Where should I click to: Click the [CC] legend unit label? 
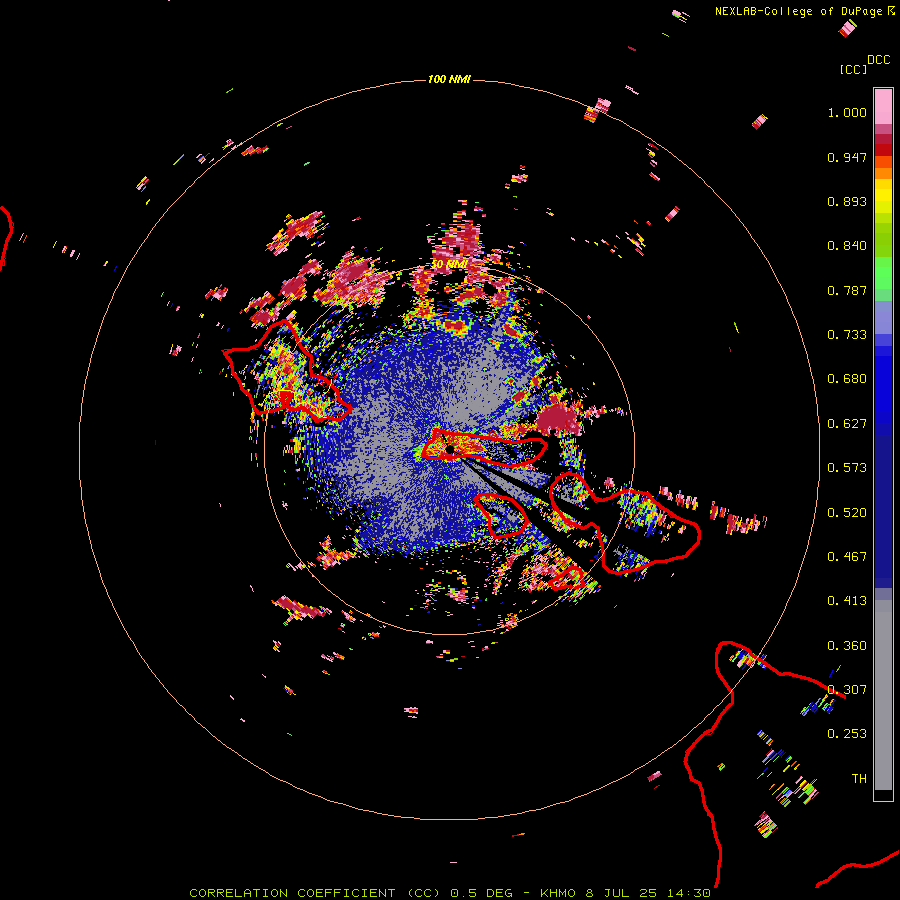(x=853, y=69)
